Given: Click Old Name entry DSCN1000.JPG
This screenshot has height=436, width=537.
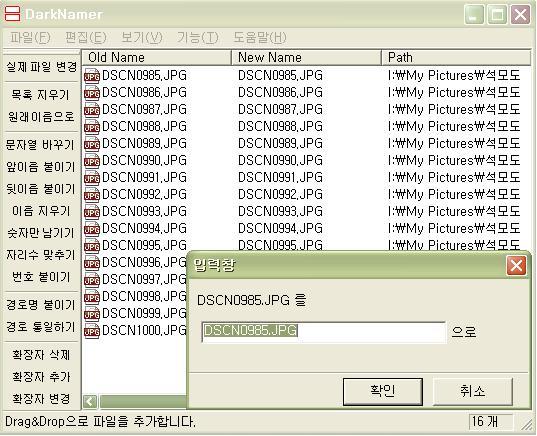Looking at the screenshot, I should point(144,331).
